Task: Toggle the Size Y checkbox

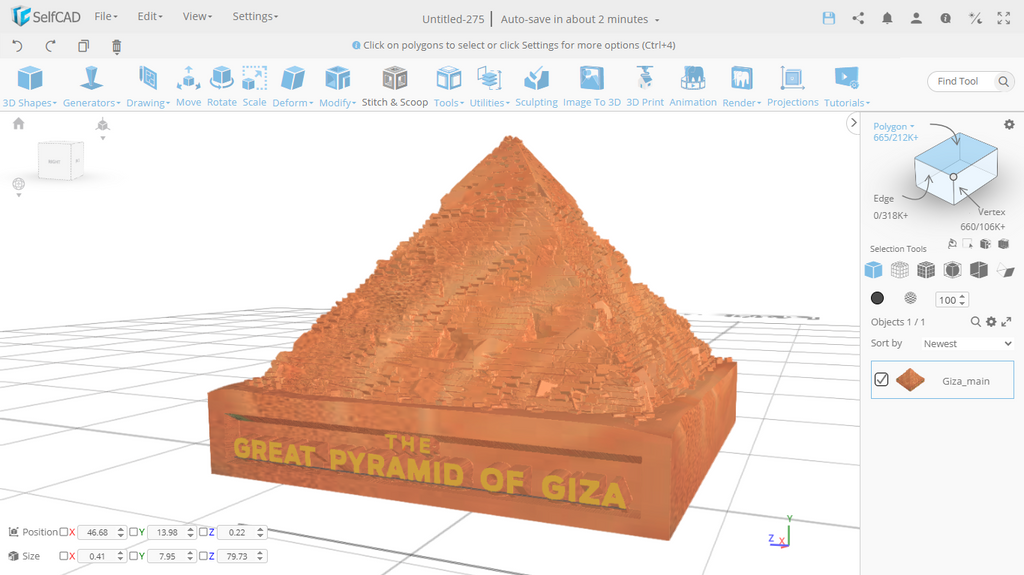Action: [134, 556]
